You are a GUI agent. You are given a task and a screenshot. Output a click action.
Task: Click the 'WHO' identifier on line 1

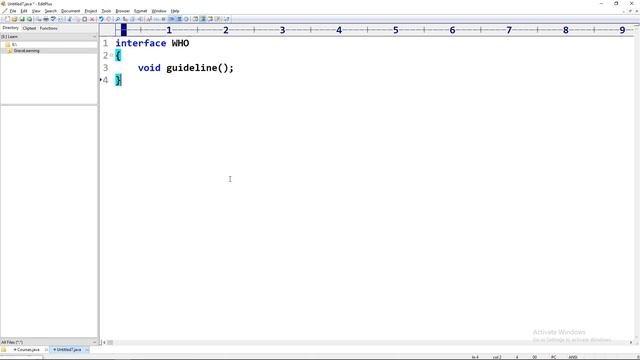180,43
